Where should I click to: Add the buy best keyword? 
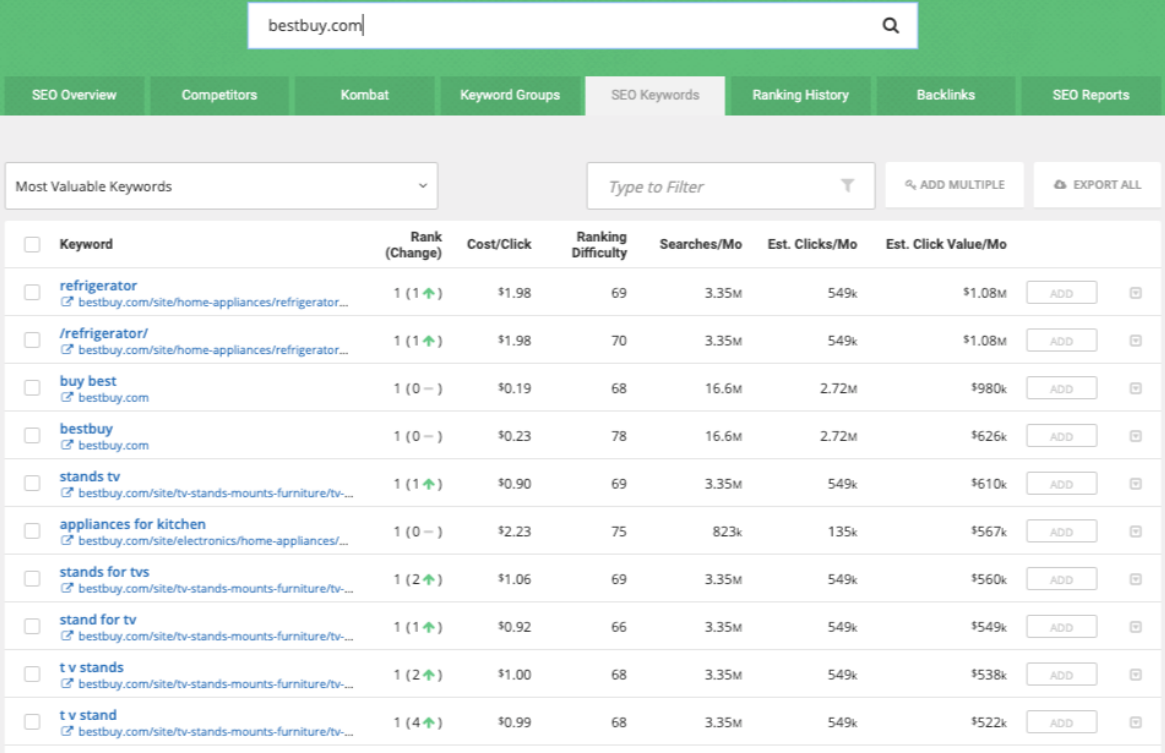pyautogui.click(x=1061, y=388)
